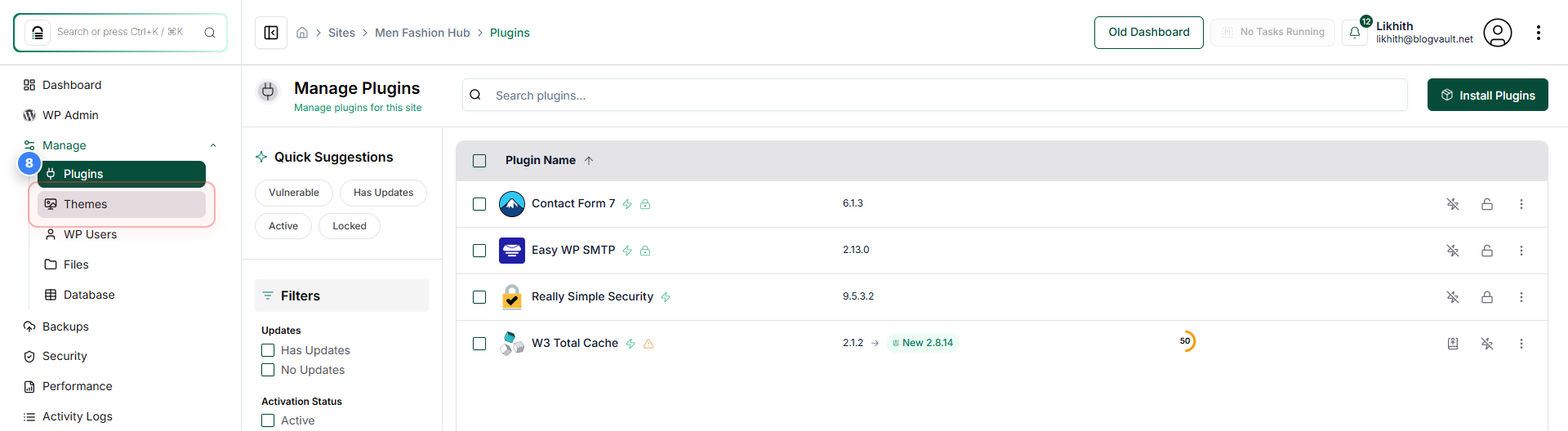Go to Backups in sidebar
Screen dimensions: 1568x431
[65, 327]
